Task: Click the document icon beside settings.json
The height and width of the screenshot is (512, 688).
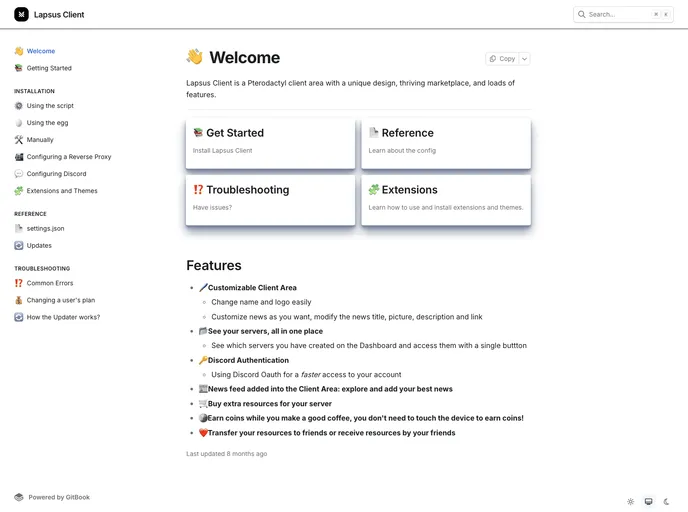Action: (18, 228)
